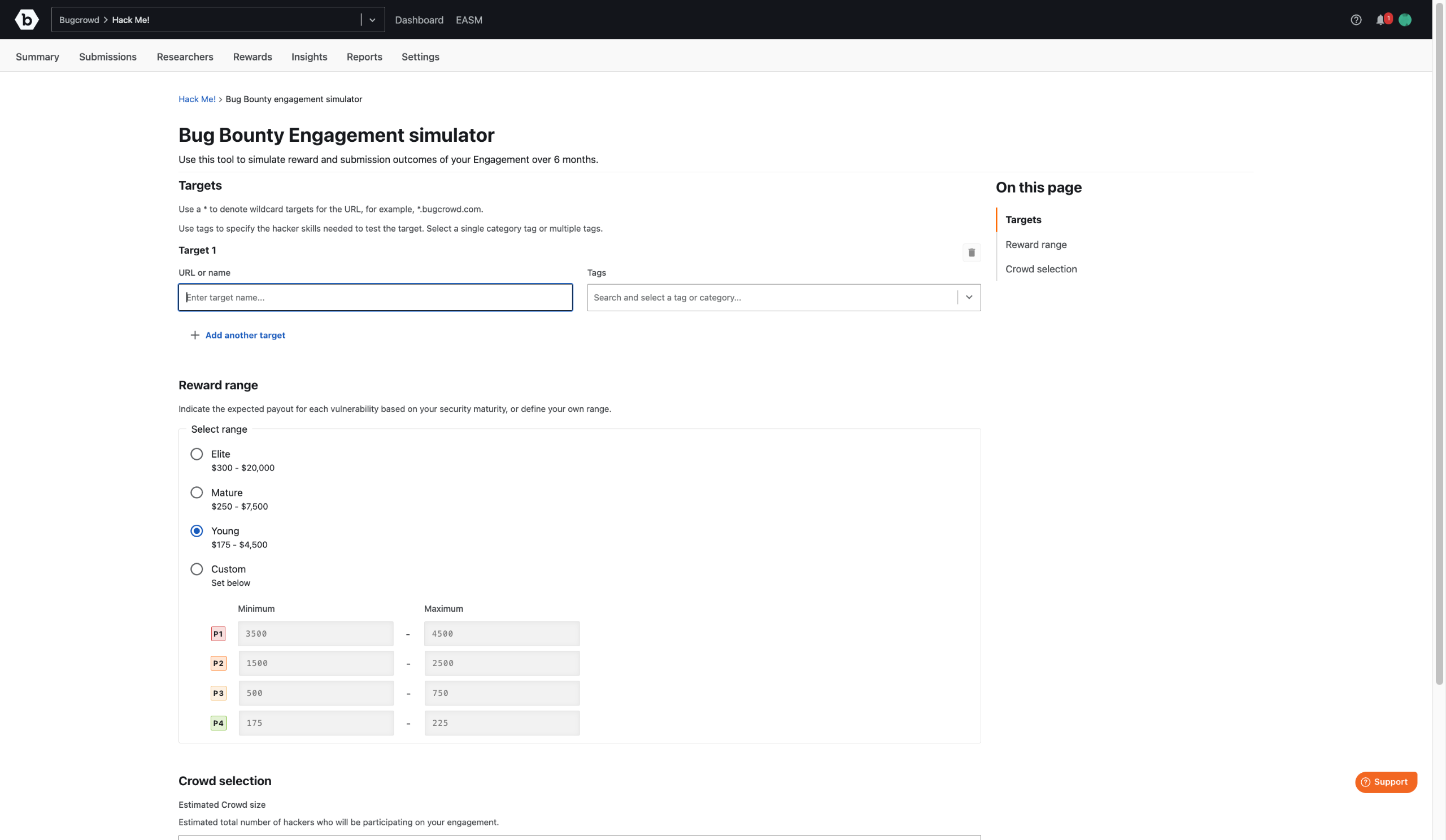1446x840 pixels.
Task: Go to the Submissions tab
Action: coord(107,57)
